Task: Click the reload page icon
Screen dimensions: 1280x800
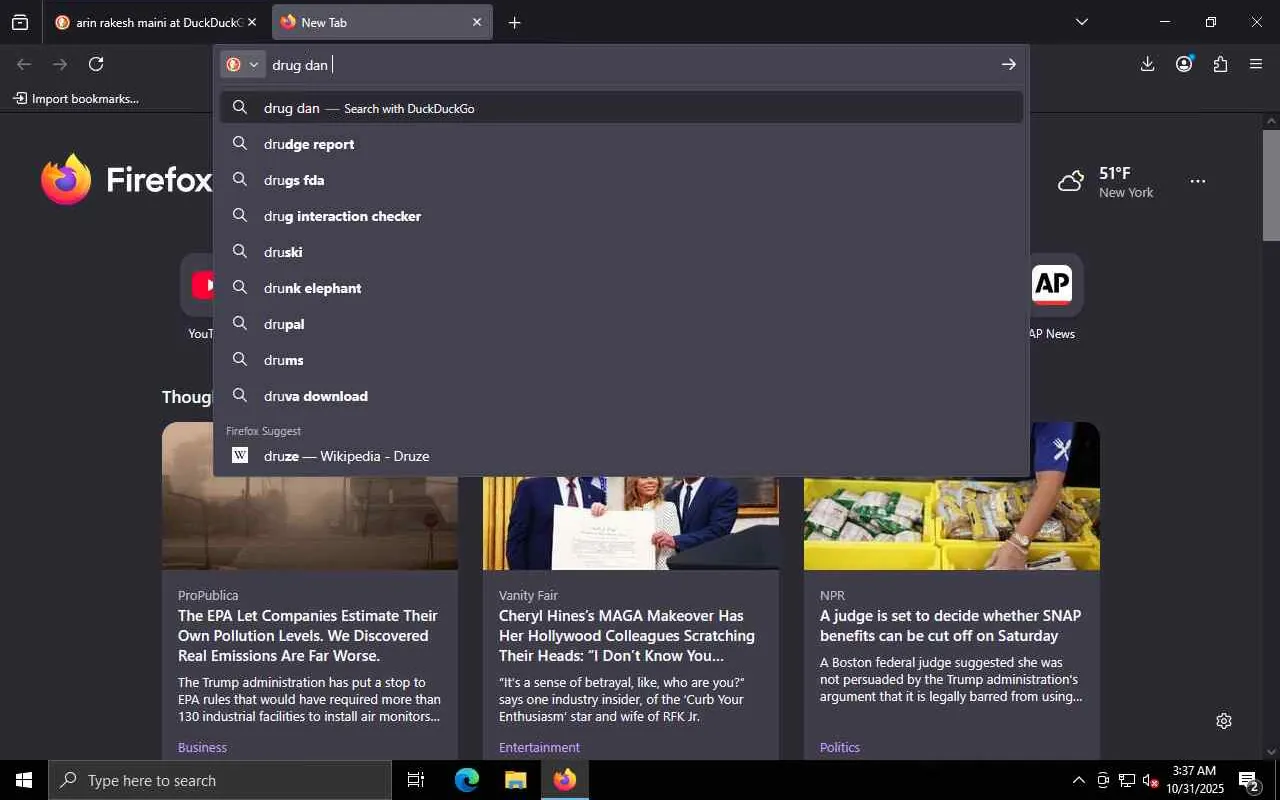Action: point(96,64)
